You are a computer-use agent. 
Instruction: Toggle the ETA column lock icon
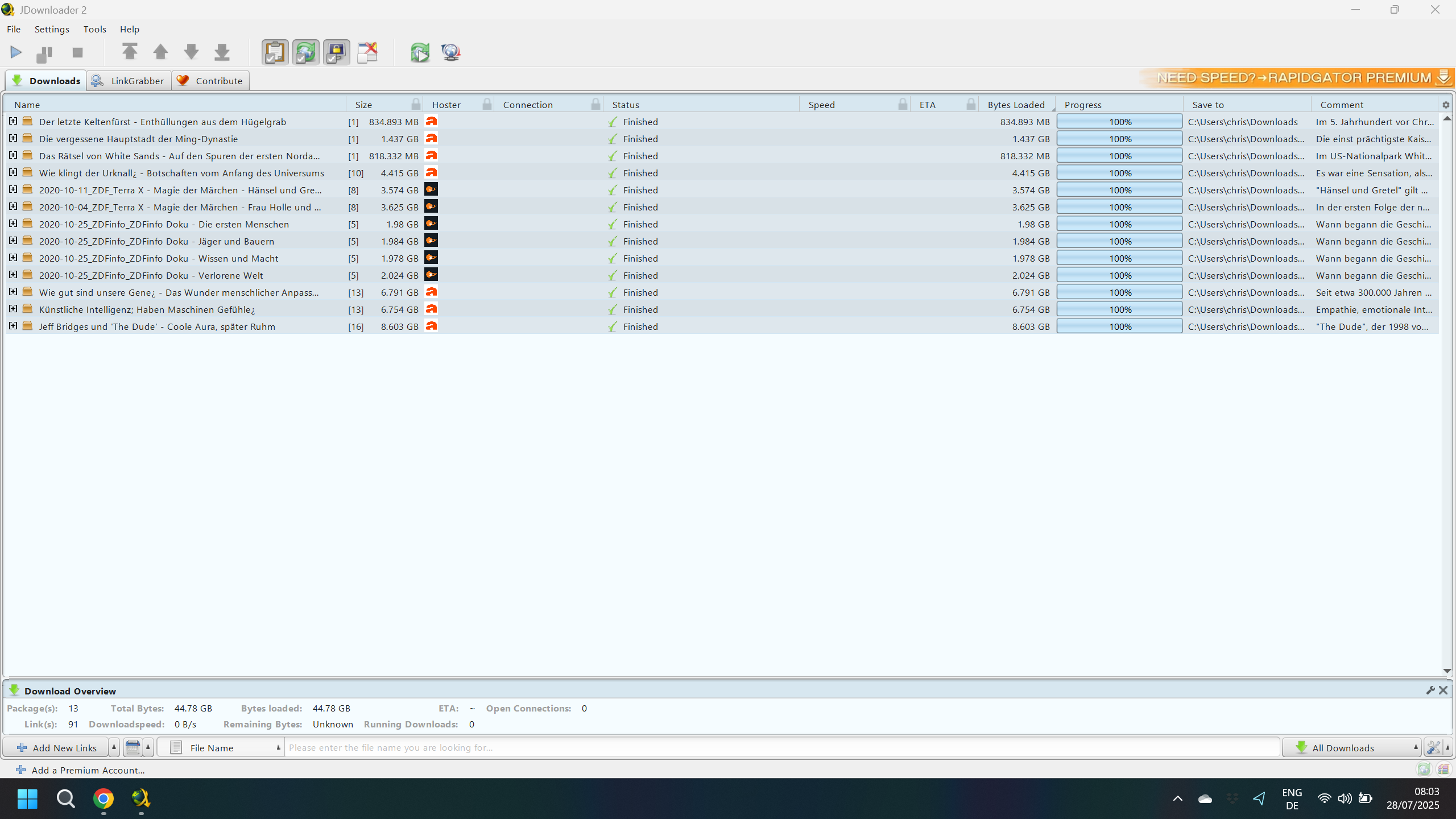(x=971, y=104)
